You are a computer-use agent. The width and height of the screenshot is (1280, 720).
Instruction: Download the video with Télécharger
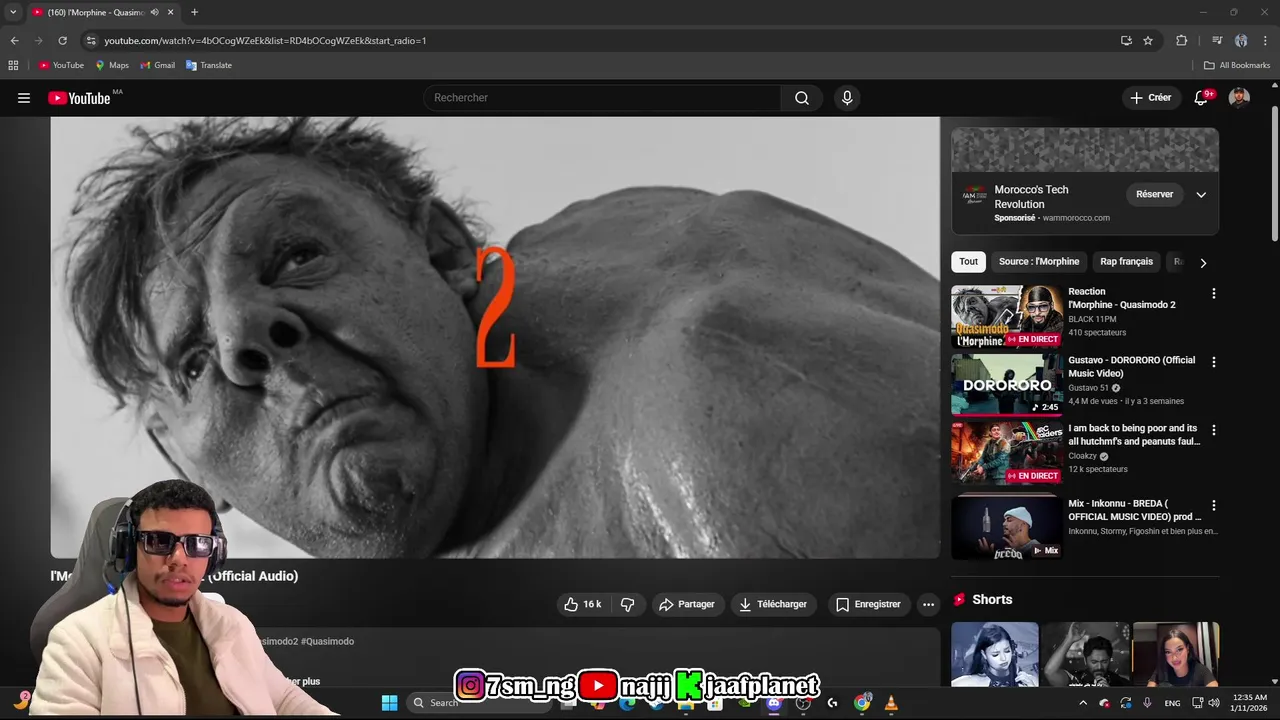pyautogui.click(x=773, y=604)
